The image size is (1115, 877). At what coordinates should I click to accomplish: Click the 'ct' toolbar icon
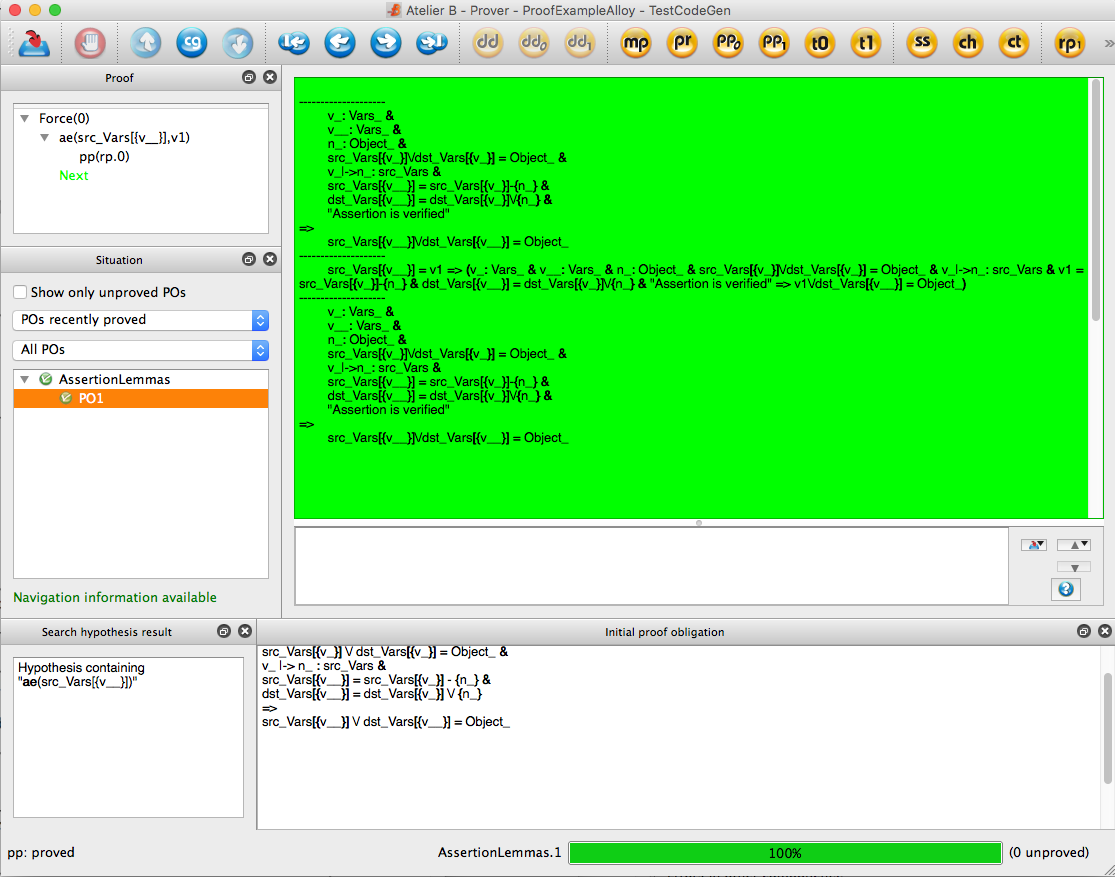point(1014,43)
